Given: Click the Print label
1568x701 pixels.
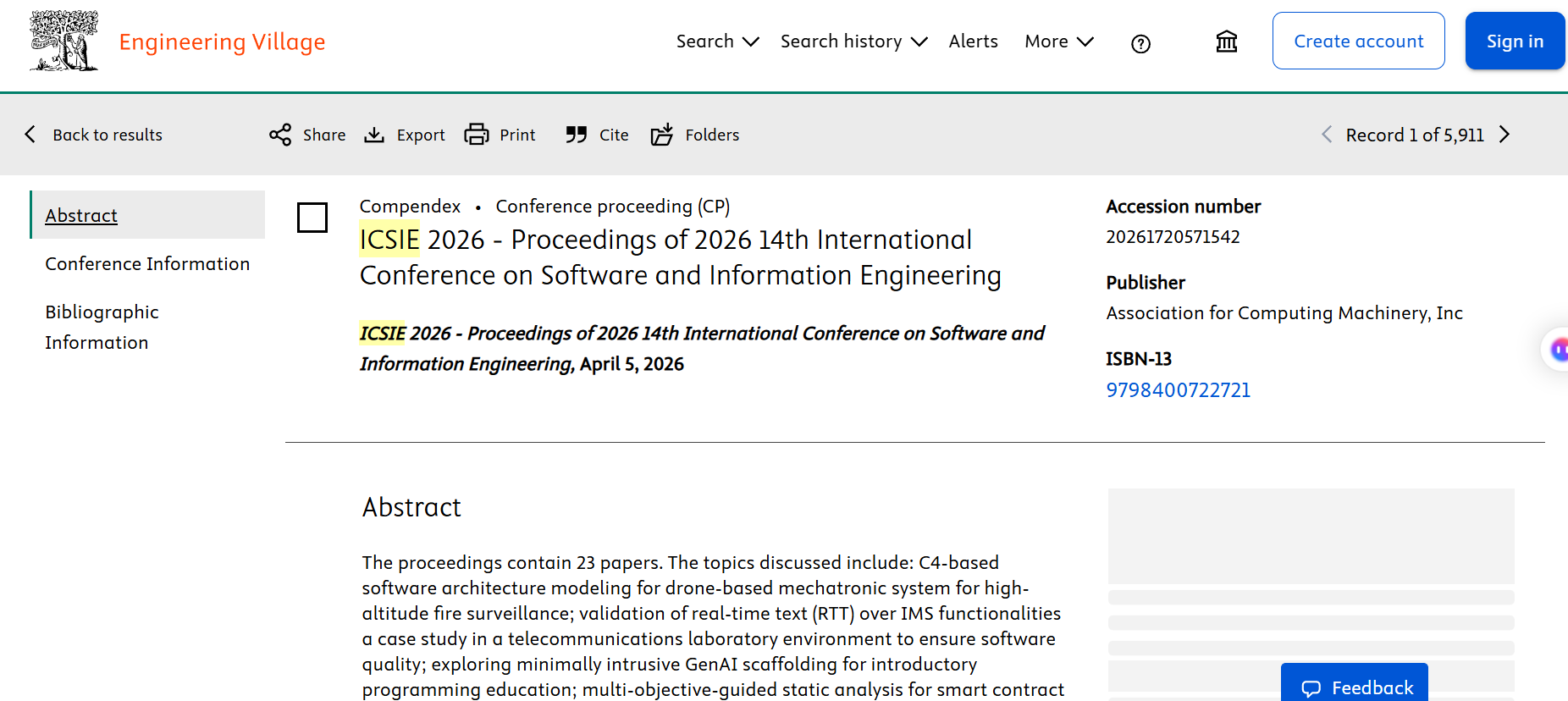Looking at the screenshot, I should pos(517,135).
